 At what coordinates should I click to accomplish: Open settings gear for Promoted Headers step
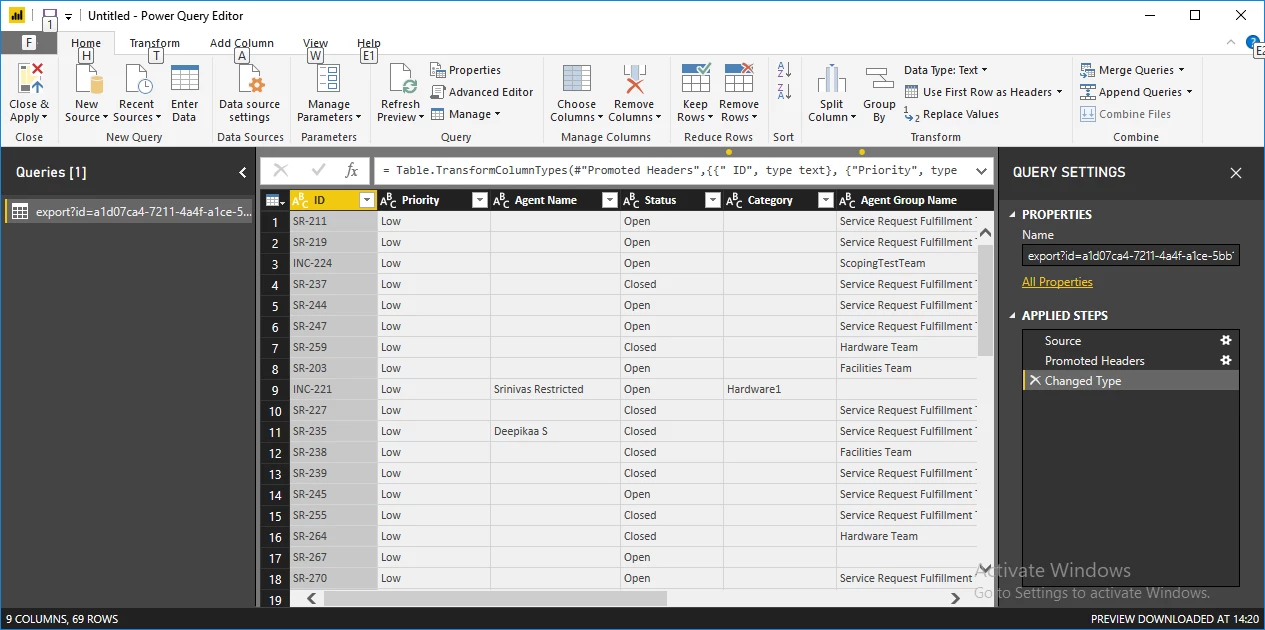[1226, 360]
